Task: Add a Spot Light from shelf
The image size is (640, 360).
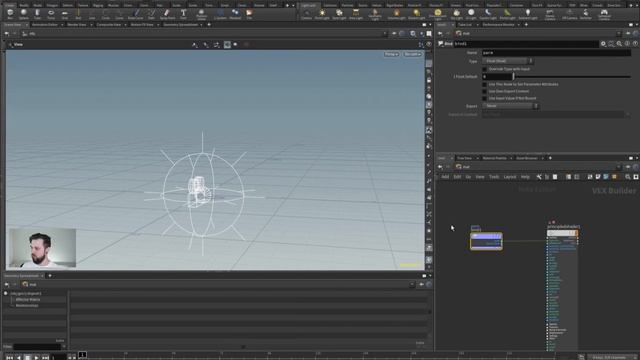Action: pos(339,14)
